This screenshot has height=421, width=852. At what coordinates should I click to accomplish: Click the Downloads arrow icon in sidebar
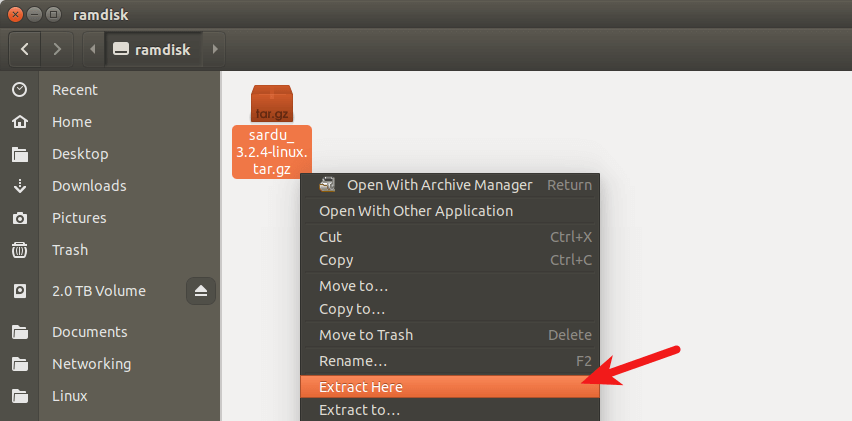coord(20,186)
